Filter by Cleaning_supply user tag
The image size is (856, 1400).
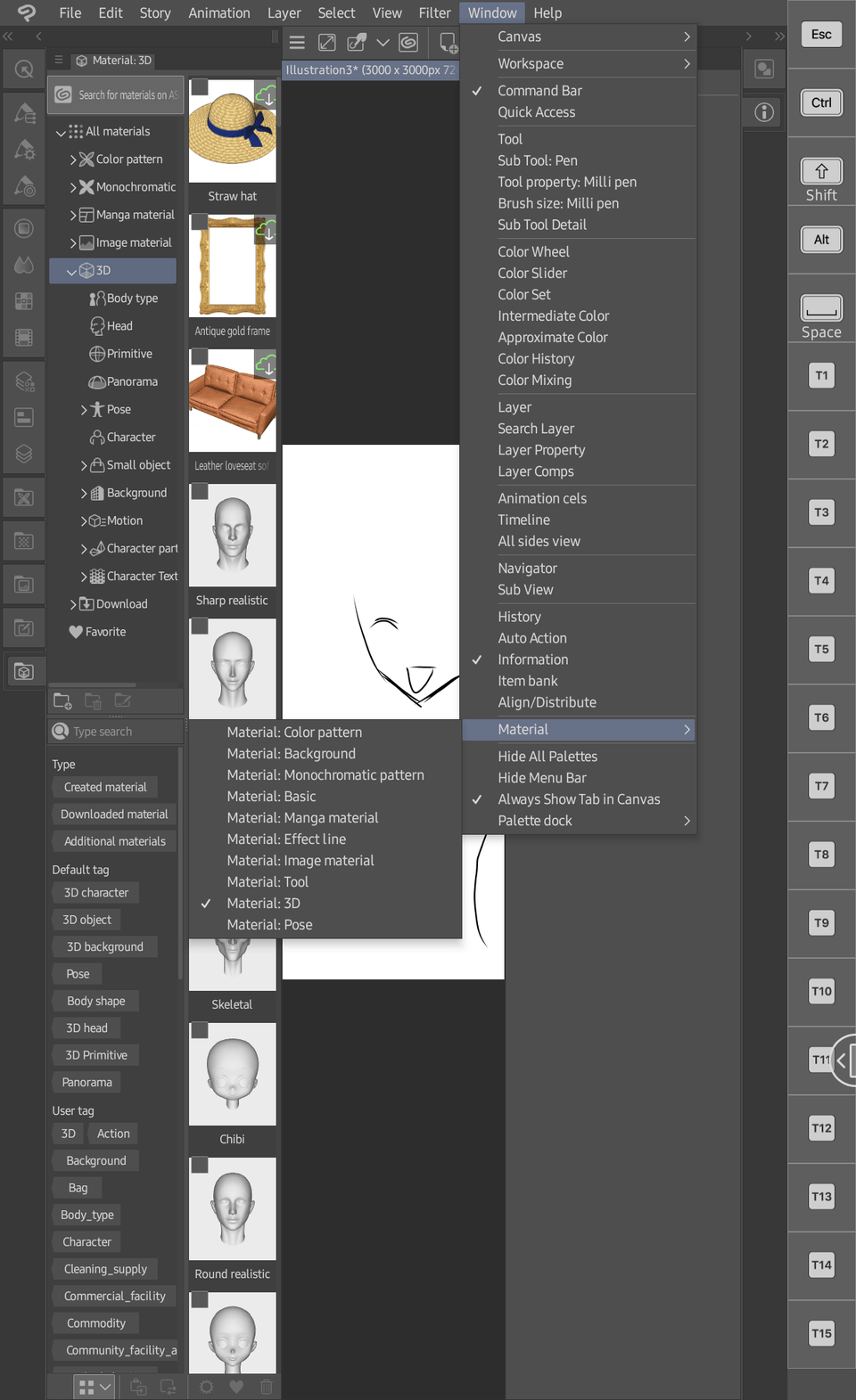click(105, 1269)
